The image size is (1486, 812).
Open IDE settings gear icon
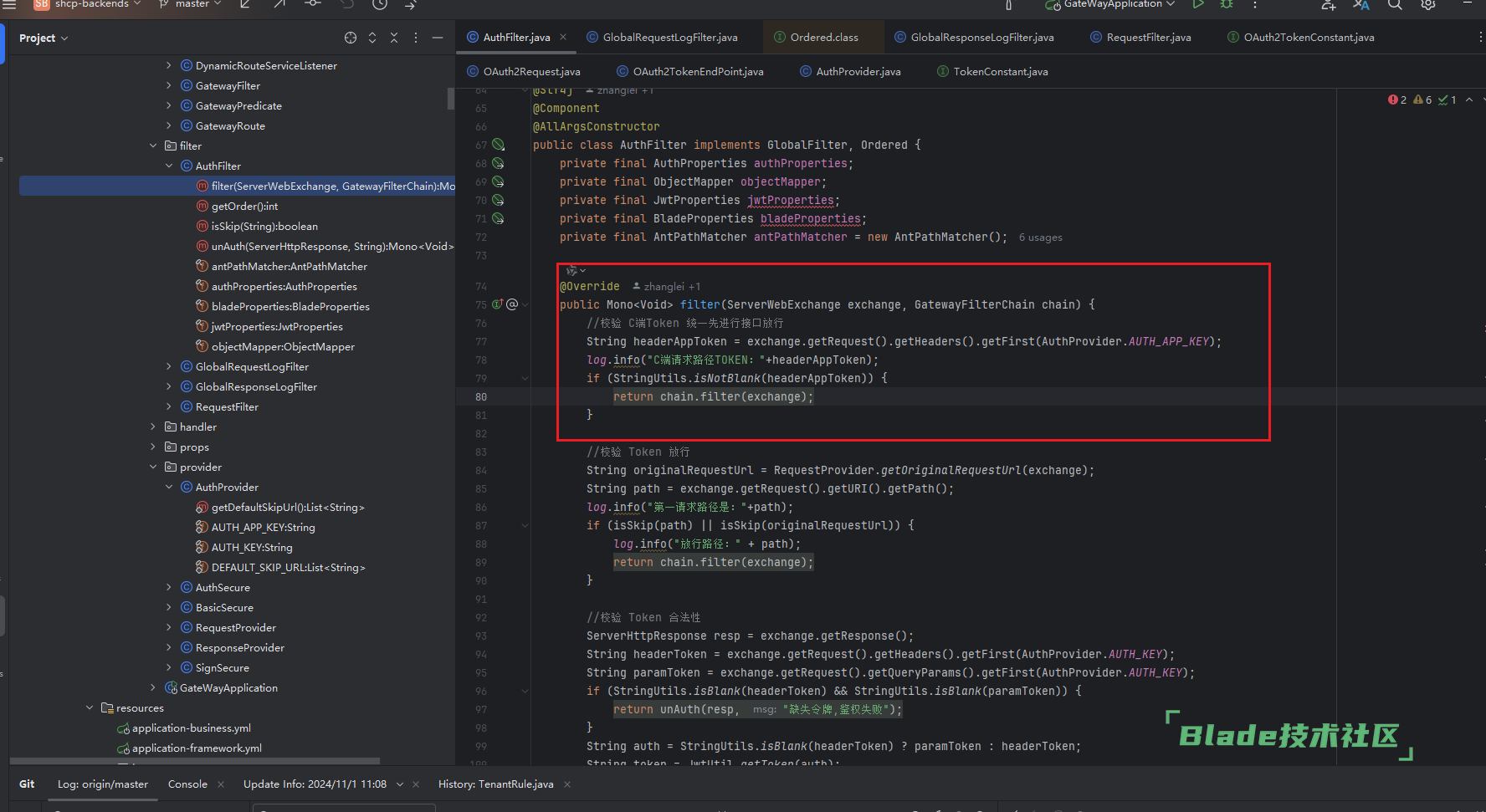[x=1428, y=4]
